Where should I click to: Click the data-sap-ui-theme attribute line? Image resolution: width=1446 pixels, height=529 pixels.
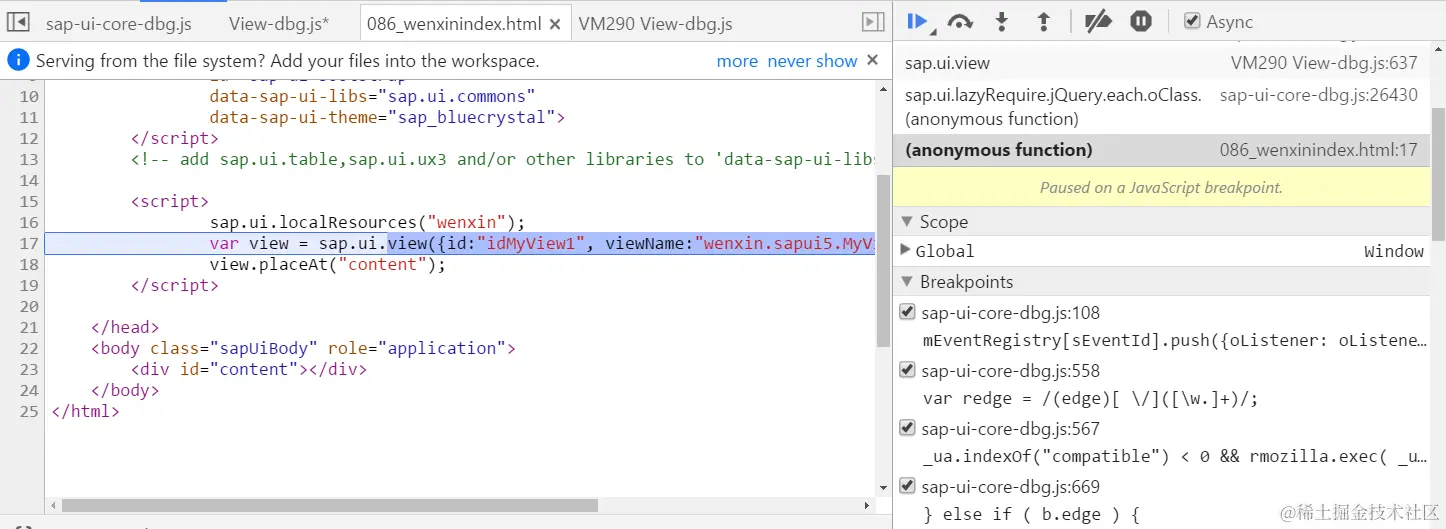(387, 117)
